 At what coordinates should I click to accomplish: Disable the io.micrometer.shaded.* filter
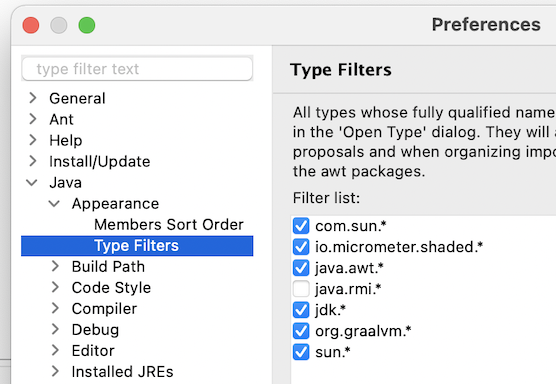coord(301,247)
